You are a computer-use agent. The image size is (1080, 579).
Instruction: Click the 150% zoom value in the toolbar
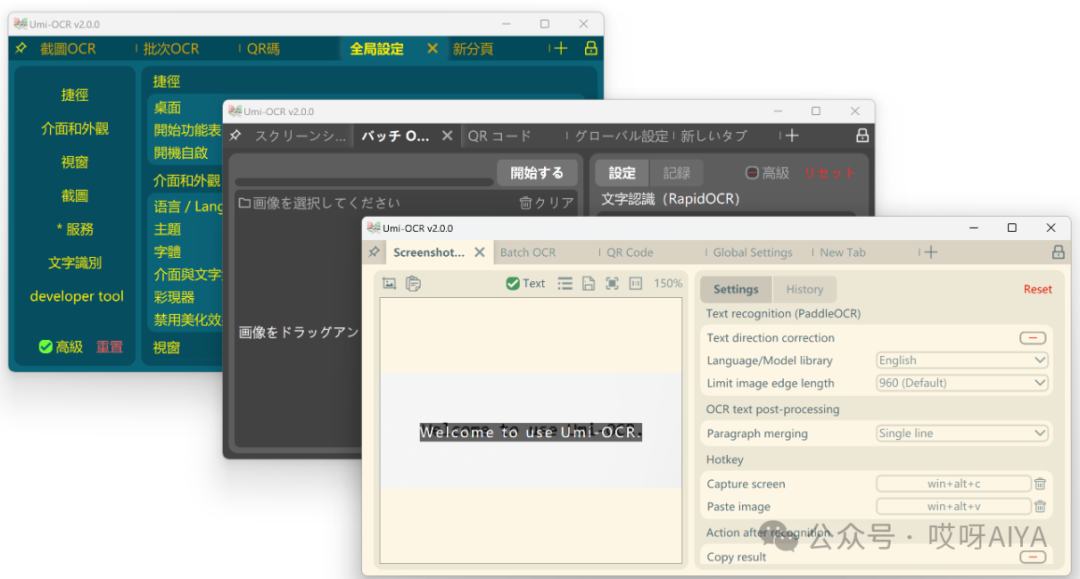click(667, 283)
